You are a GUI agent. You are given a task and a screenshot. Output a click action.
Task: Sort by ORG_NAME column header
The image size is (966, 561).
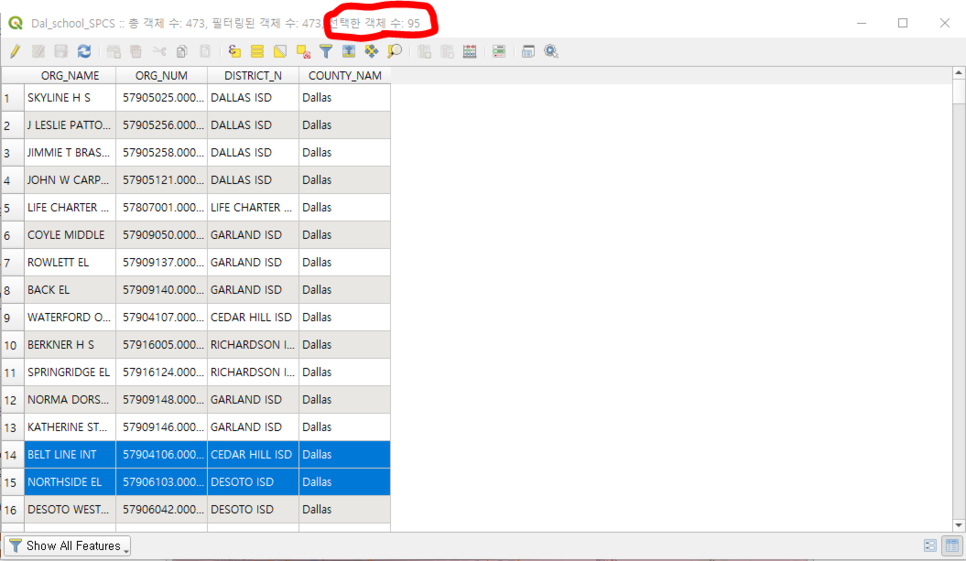click(x=70, y=76)
